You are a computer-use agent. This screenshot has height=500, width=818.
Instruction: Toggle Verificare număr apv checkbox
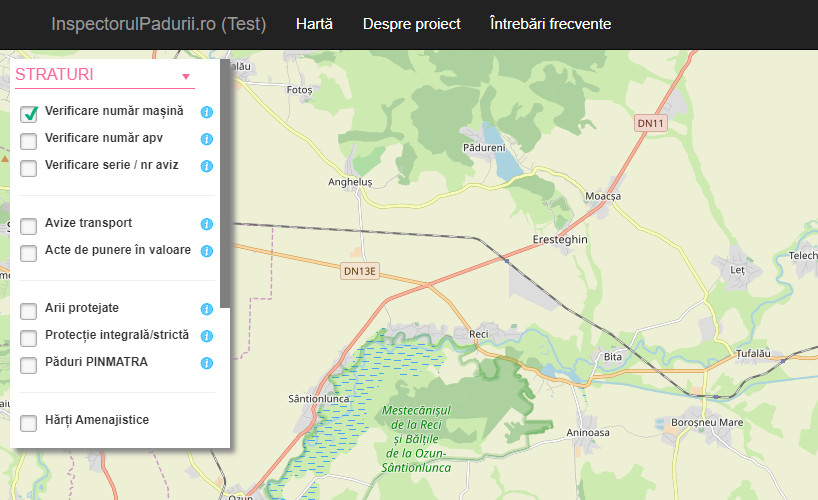click(29, 141)
